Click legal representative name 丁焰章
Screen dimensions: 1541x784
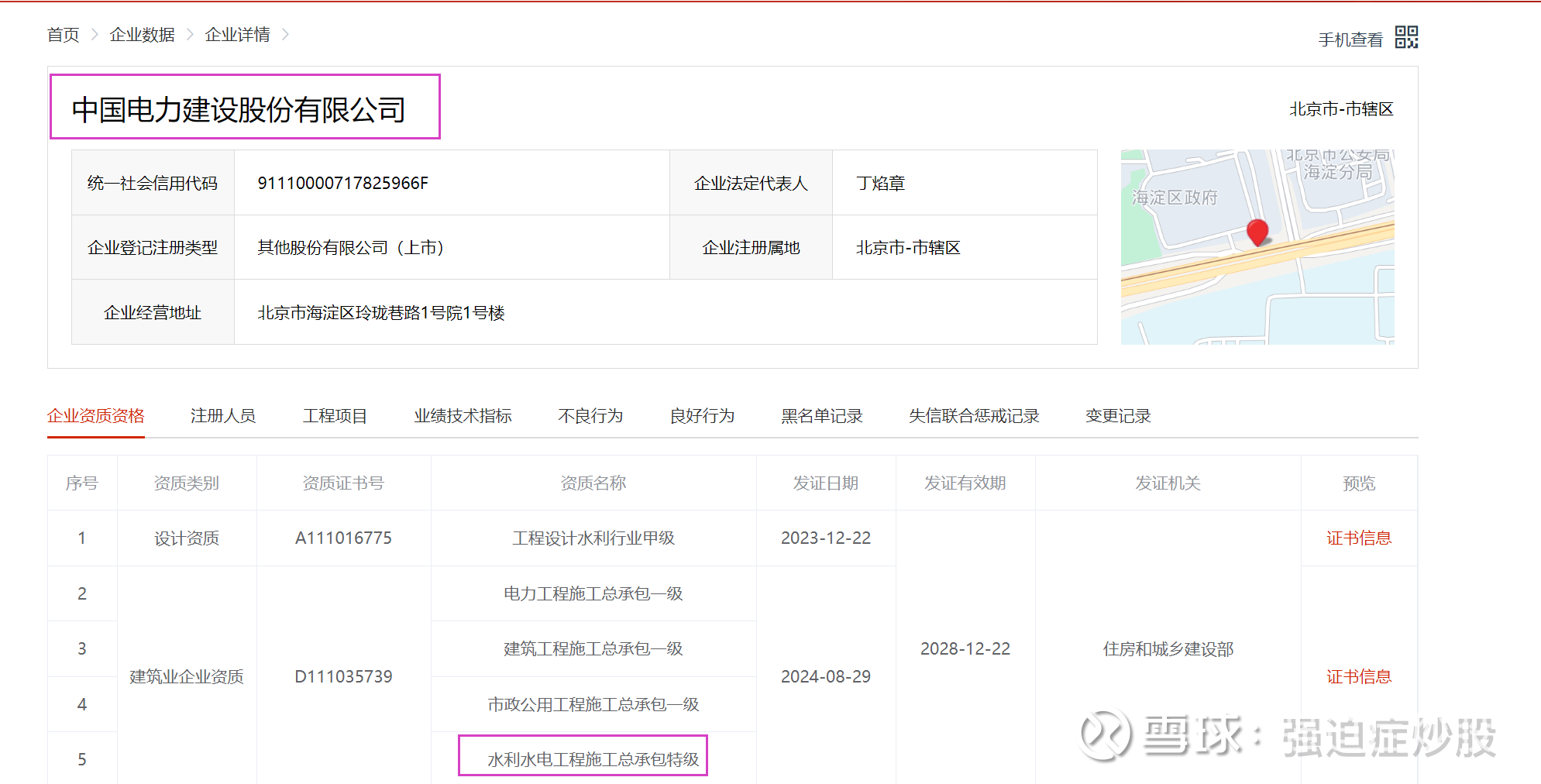click(880, 183)
